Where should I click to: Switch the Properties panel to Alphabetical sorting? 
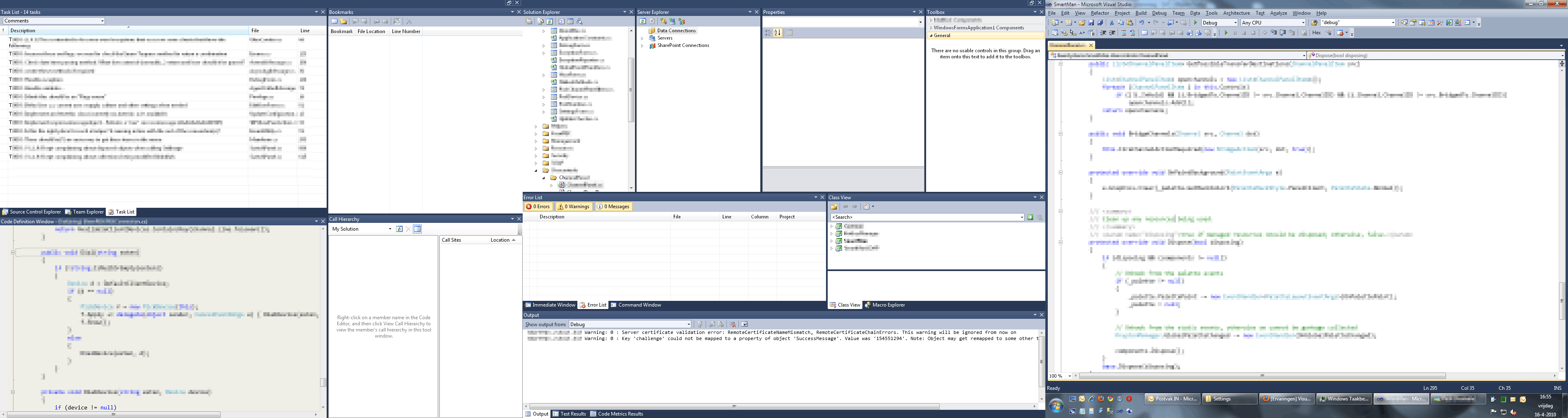(777, 33)
